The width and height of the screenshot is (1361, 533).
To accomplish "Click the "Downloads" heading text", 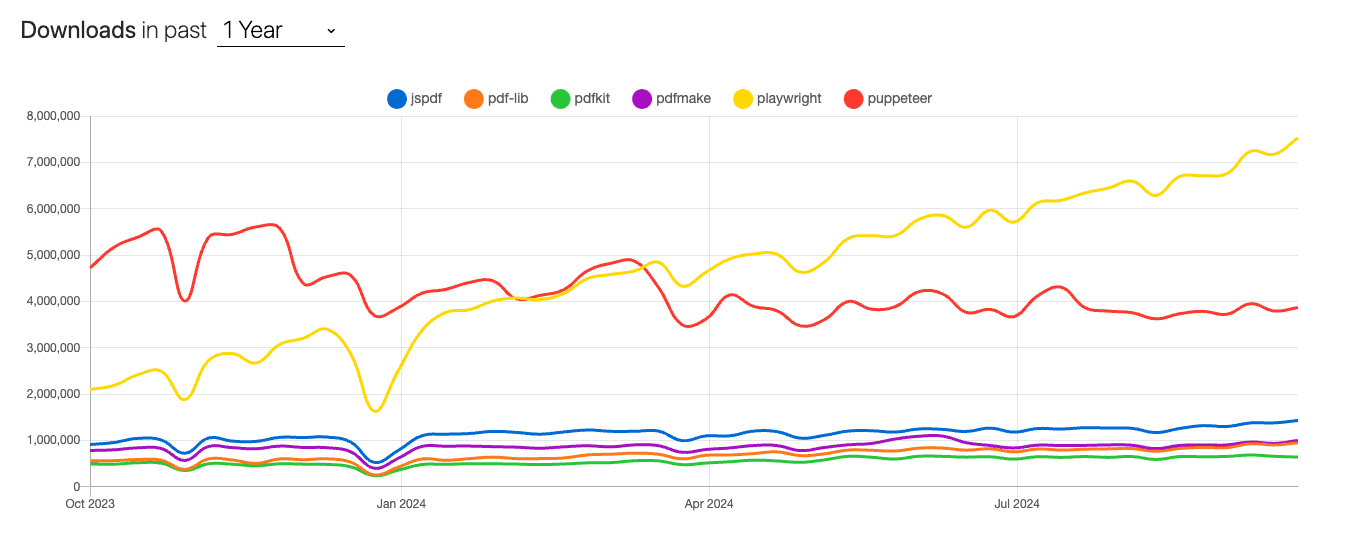I will [77, 30].
